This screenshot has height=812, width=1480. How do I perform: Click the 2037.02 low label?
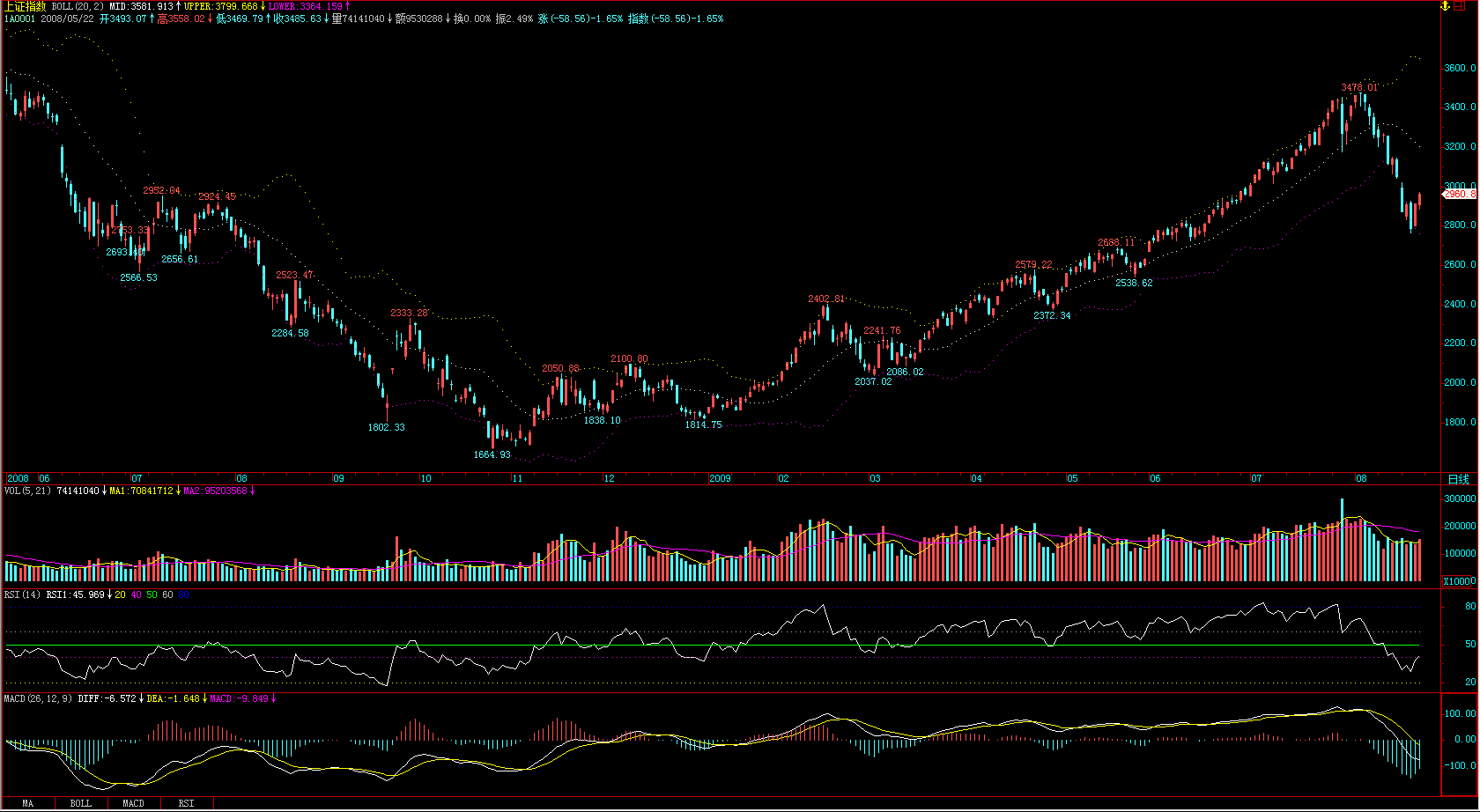point(873,382)
